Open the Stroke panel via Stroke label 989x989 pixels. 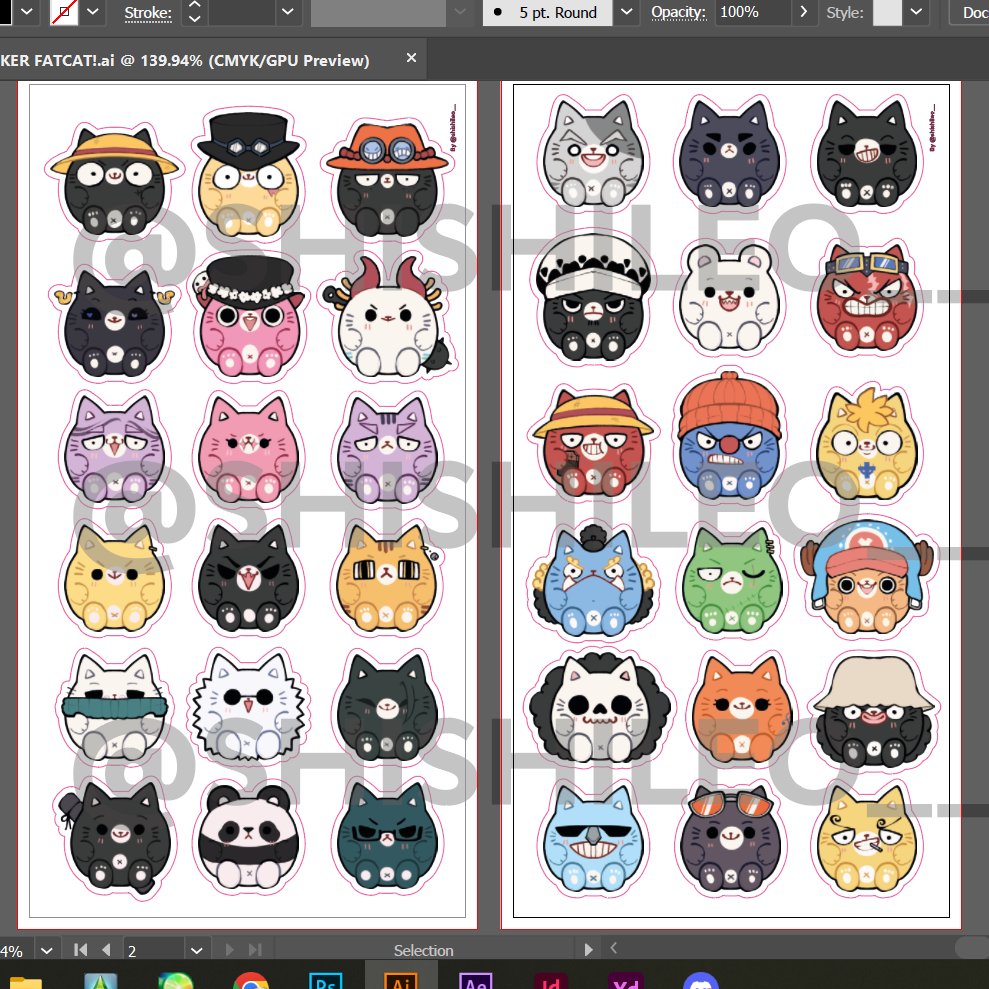point(148,13)
